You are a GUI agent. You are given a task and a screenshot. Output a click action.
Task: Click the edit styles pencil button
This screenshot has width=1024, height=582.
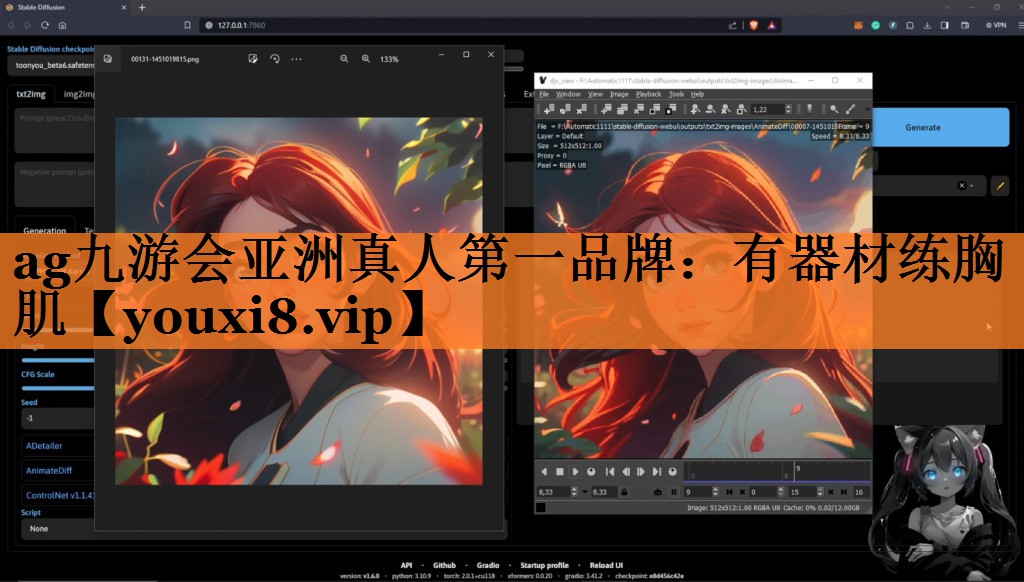coord(1000,186)
